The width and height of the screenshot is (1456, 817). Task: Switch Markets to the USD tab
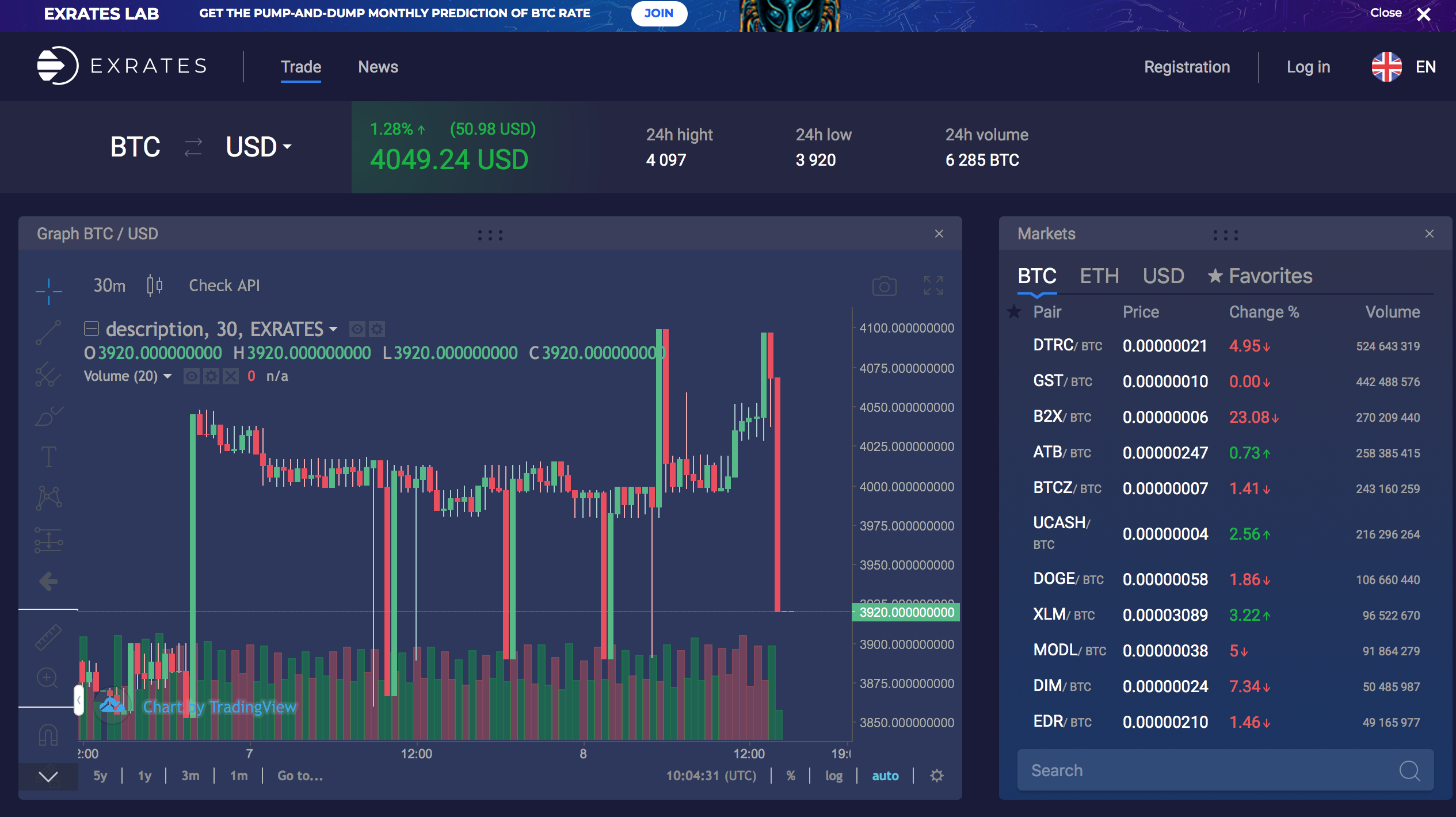tap(1164, 276)
